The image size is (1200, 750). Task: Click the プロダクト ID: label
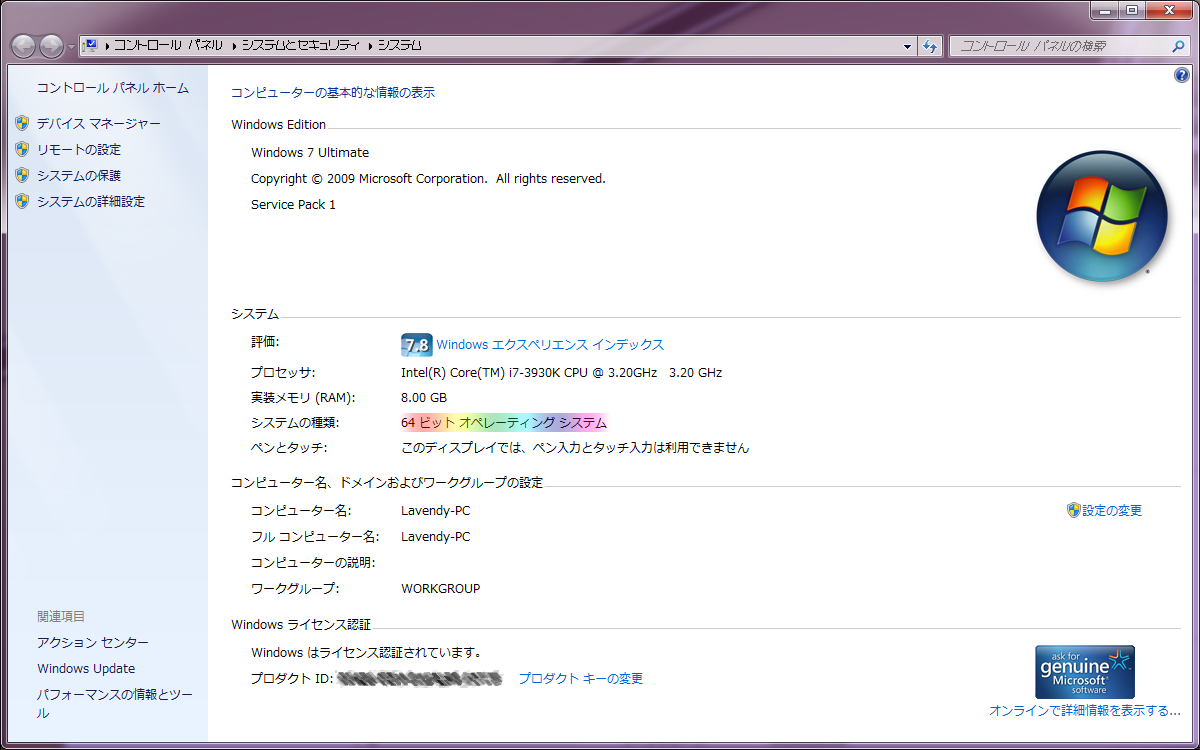290,678
